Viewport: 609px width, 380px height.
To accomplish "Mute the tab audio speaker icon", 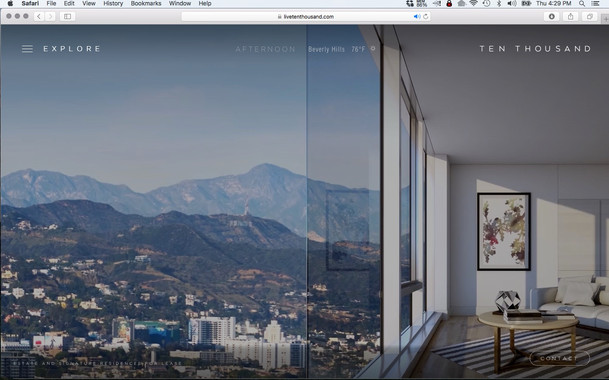I will tap(417, 17).
